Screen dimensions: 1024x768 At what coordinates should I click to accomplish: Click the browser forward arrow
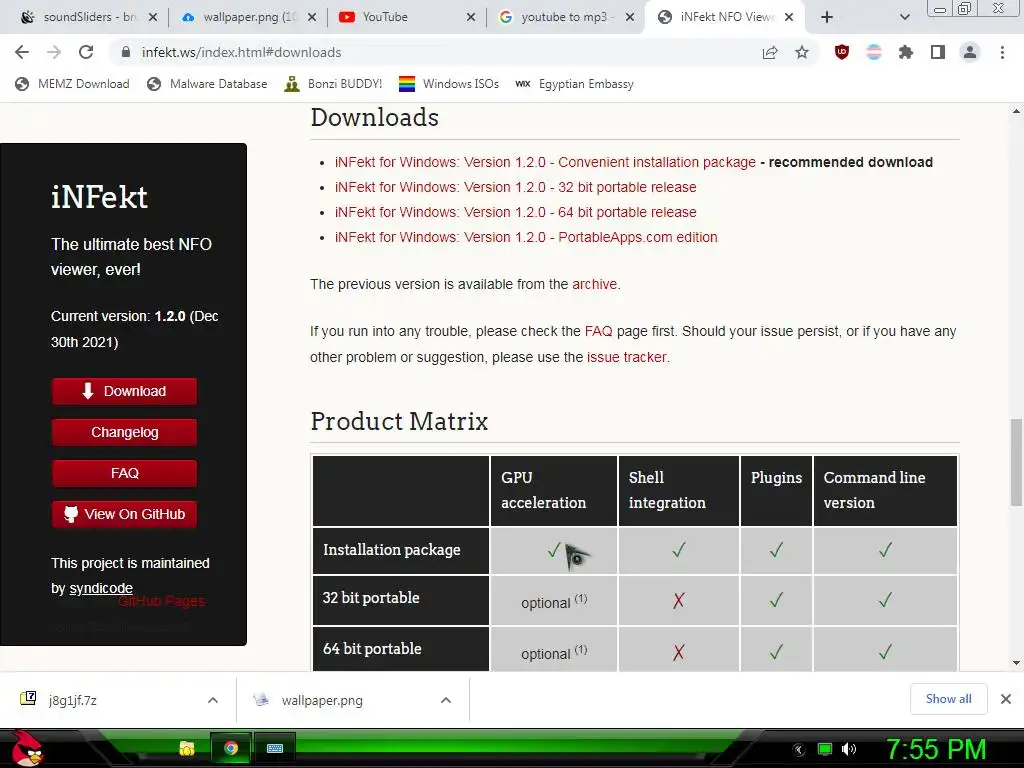[54, 52]
